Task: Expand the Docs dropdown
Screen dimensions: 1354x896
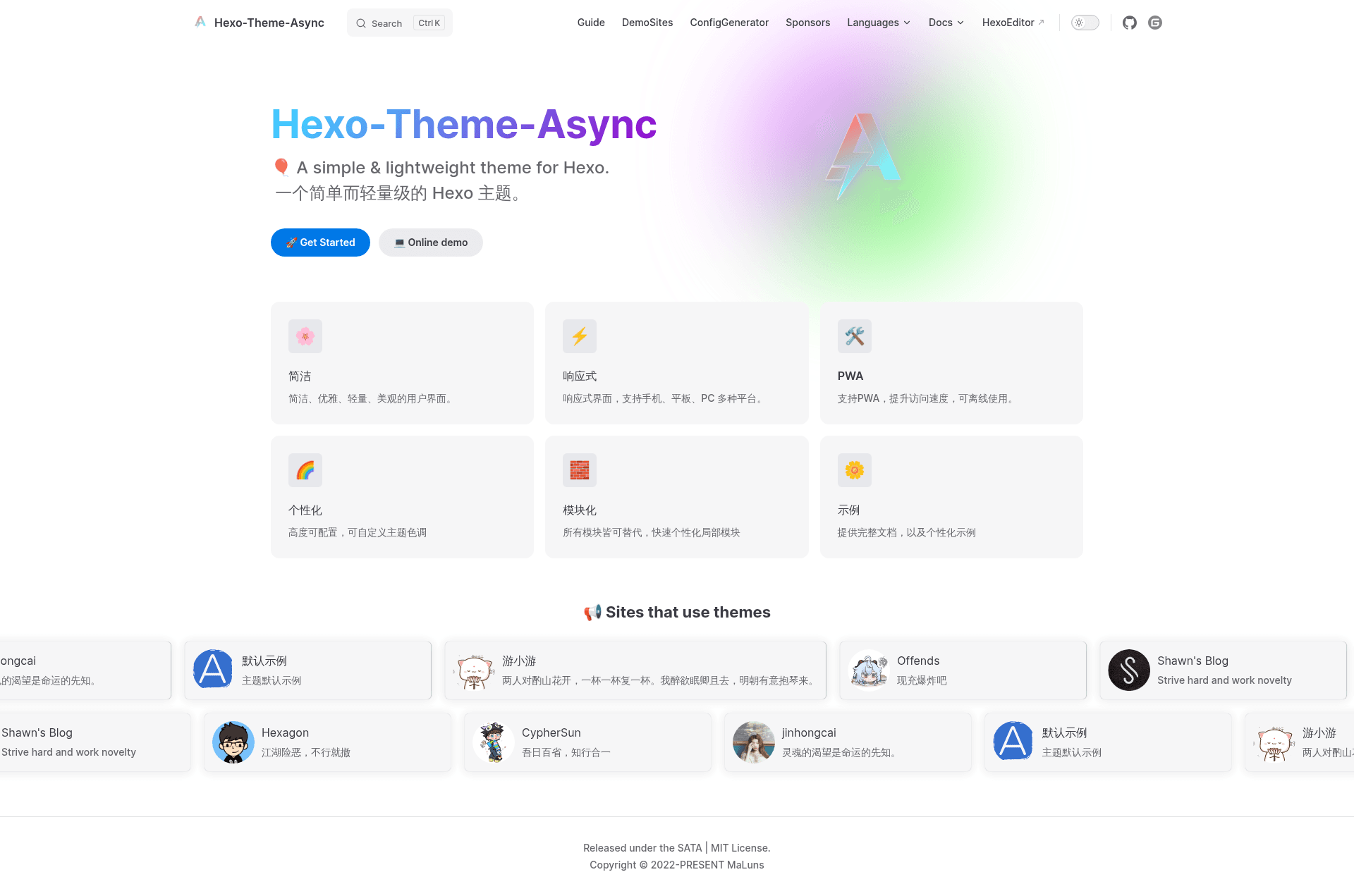Action: [946, 23]
